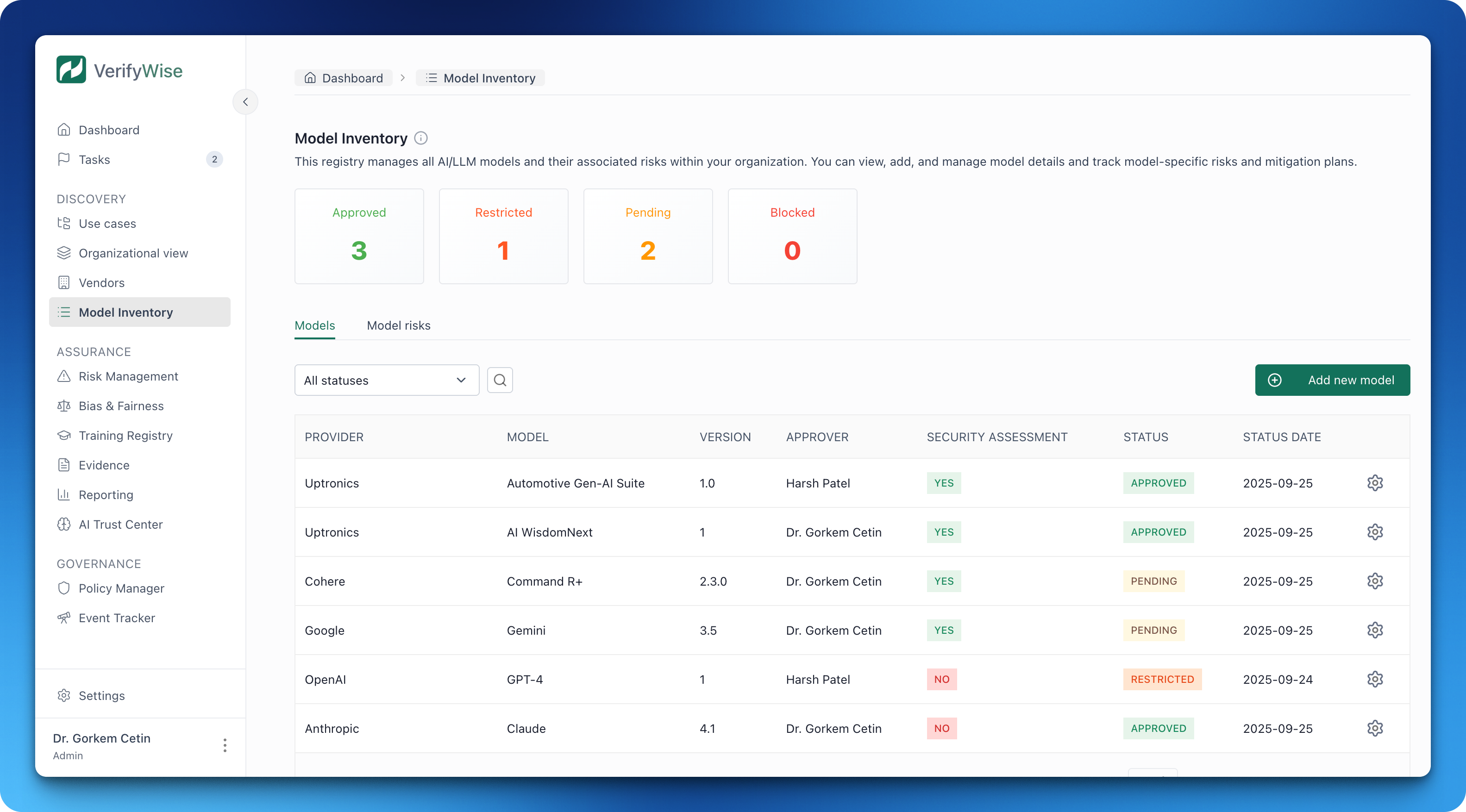This screenshot has height=812, width=1466.
Task: Click the Add new model button
Action: pos(1332,380)
